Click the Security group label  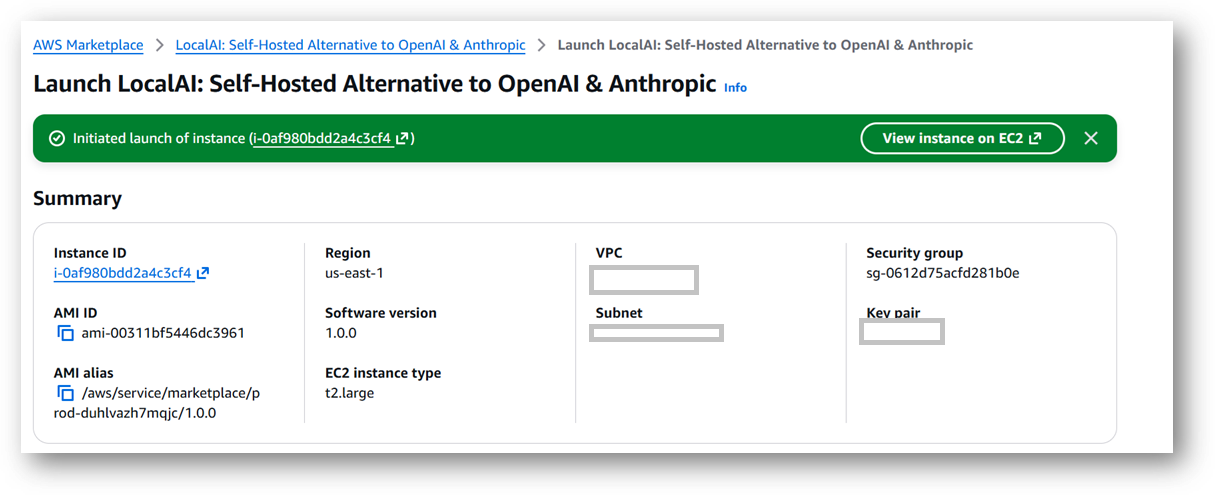(x=915, y=253)
